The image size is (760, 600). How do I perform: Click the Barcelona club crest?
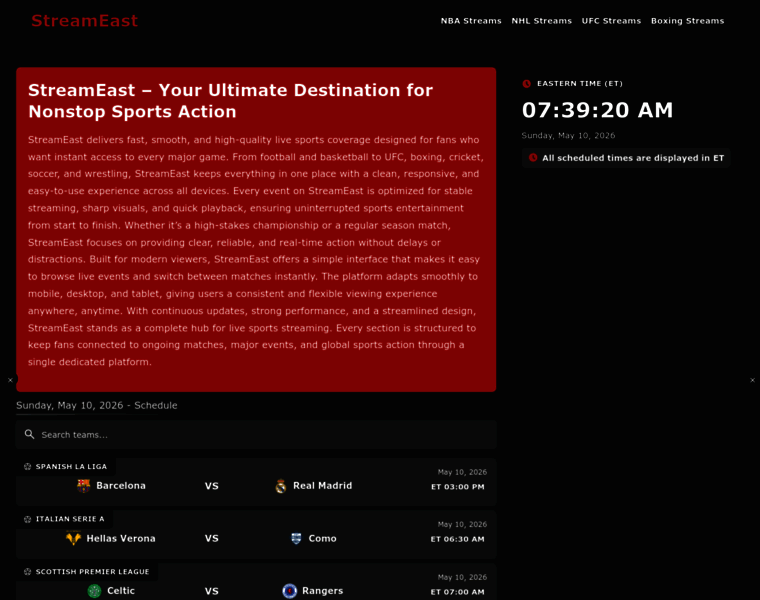point(83,486)
